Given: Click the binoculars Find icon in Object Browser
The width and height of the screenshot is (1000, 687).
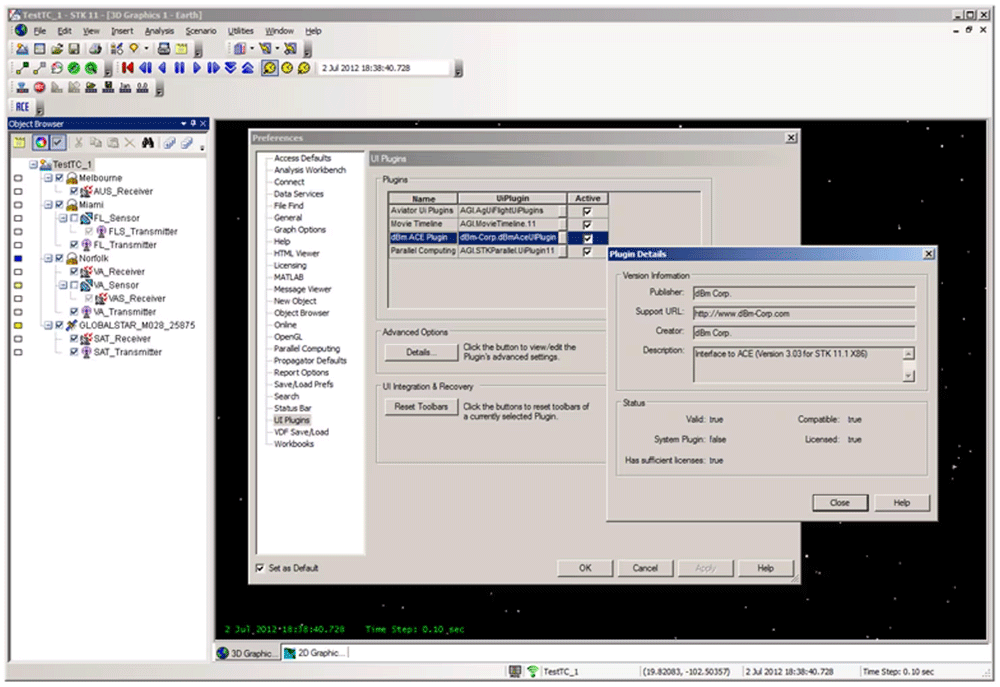Looking at the screenshot, I should 147,143.
